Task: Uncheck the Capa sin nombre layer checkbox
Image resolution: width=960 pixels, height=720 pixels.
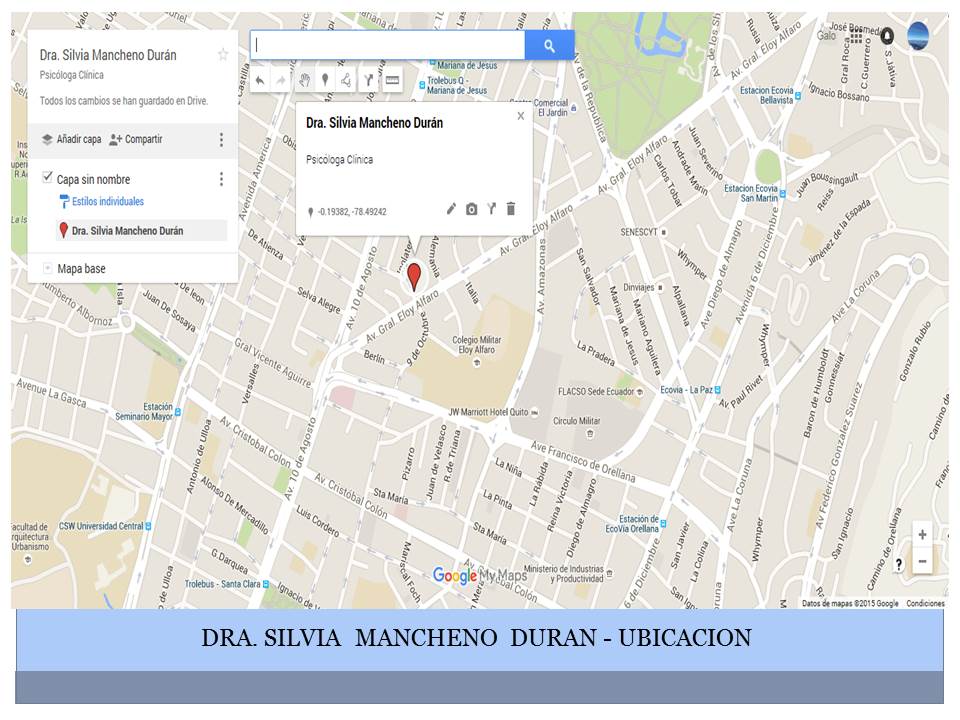Action: tap(47, 178)
